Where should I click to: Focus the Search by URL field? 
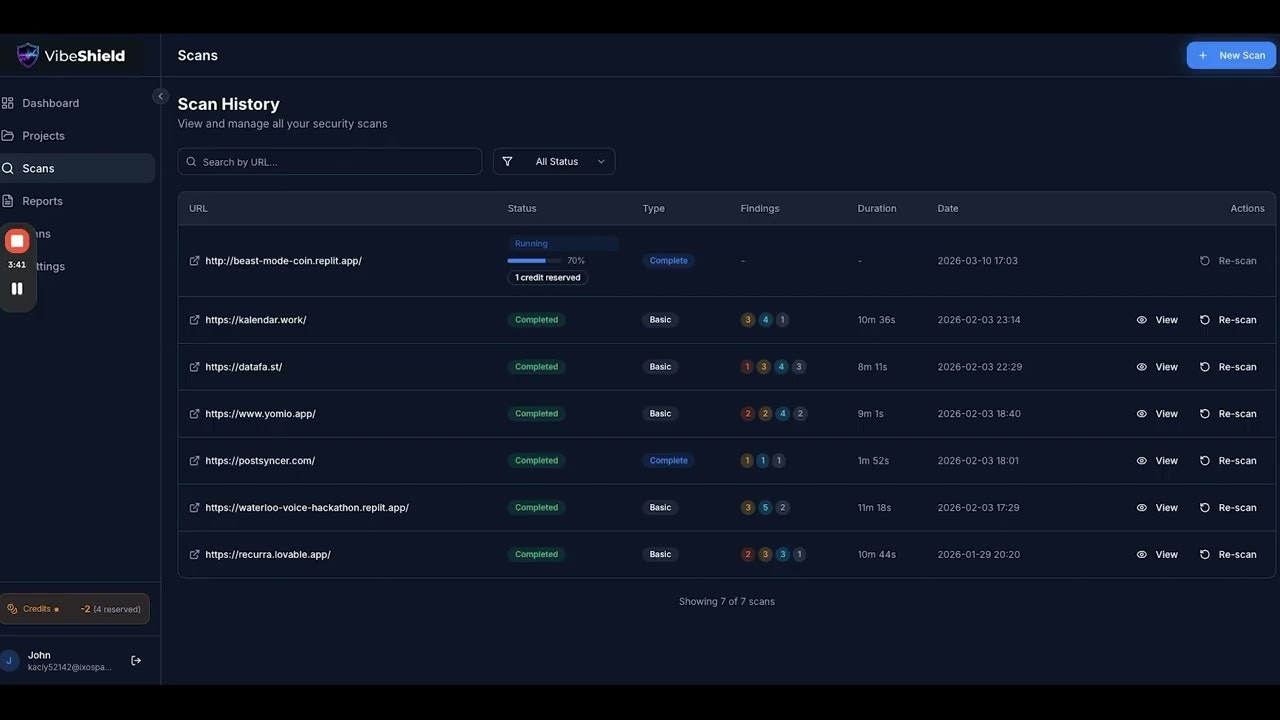(330, 162)
